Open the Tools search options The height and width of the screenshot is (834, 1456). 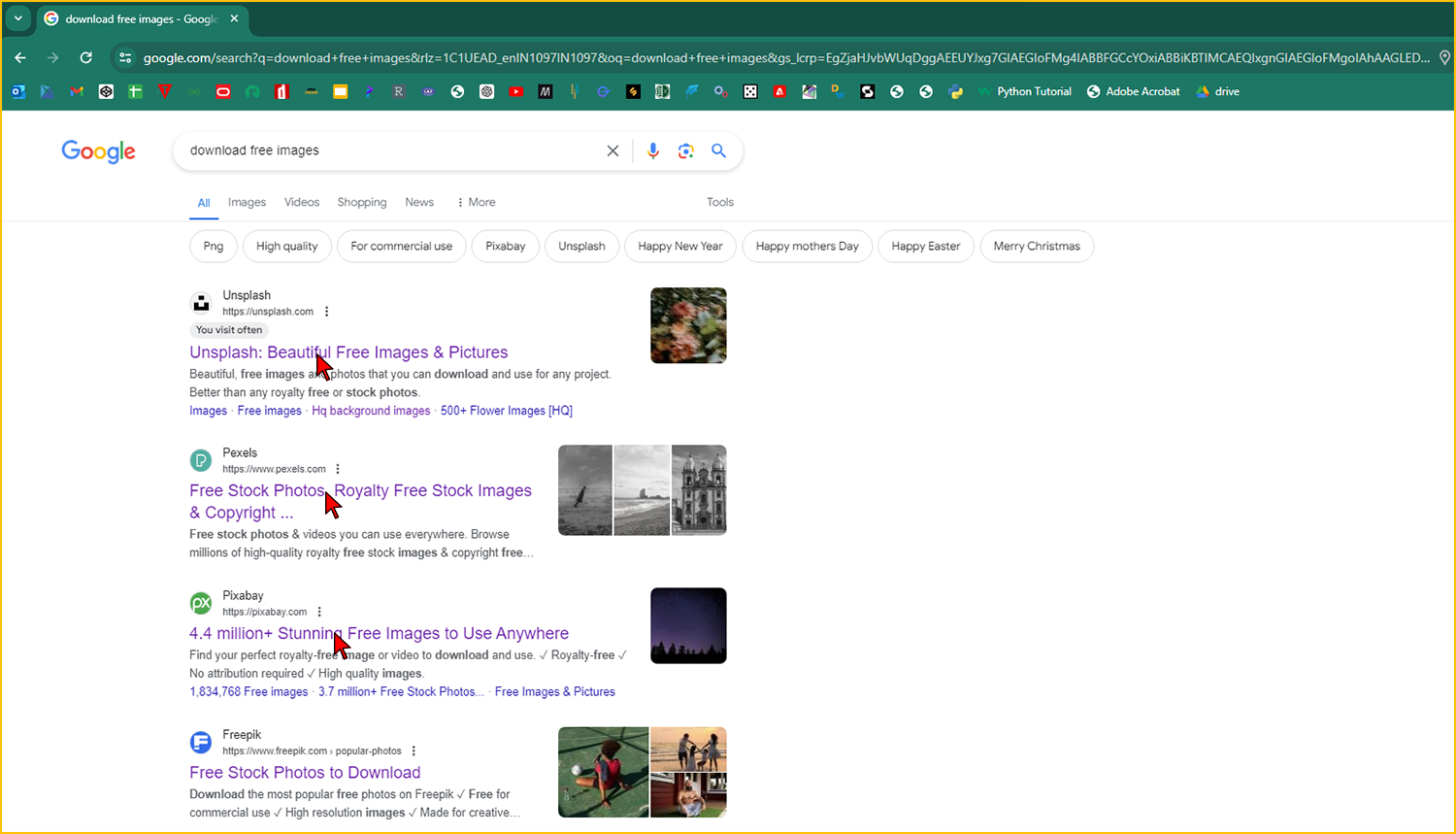[719, 202]
